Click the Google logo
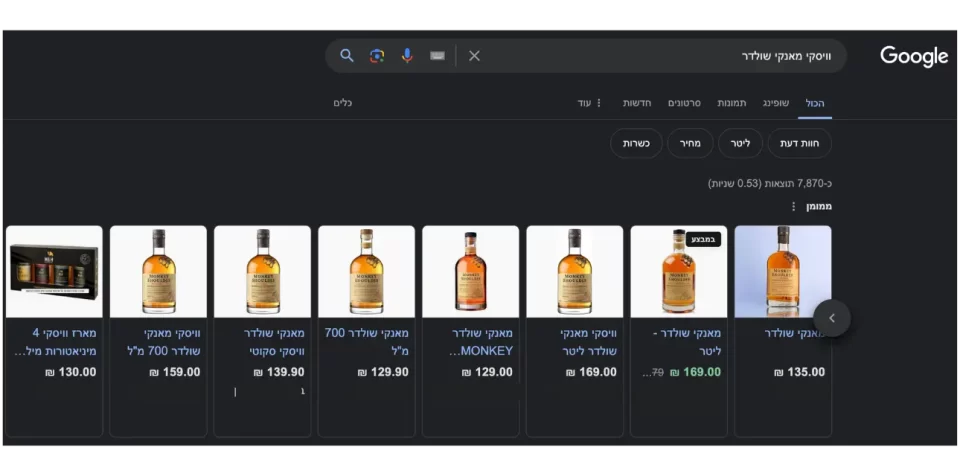The width and height of the screenshot is (960, 476). pyautogui.click(x=914, y=57)
